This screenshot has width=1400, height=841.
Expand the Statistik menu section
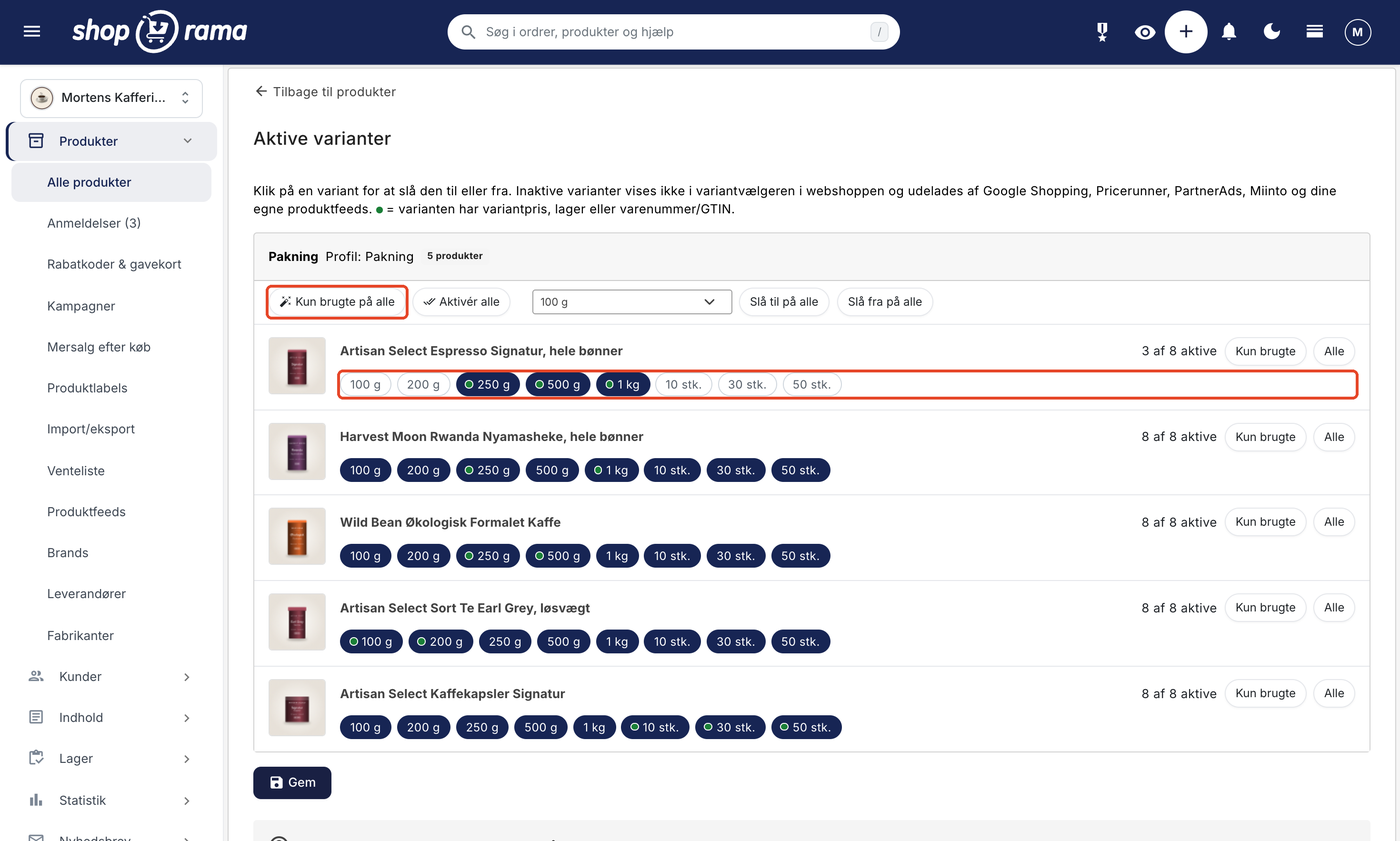point(187,800)
